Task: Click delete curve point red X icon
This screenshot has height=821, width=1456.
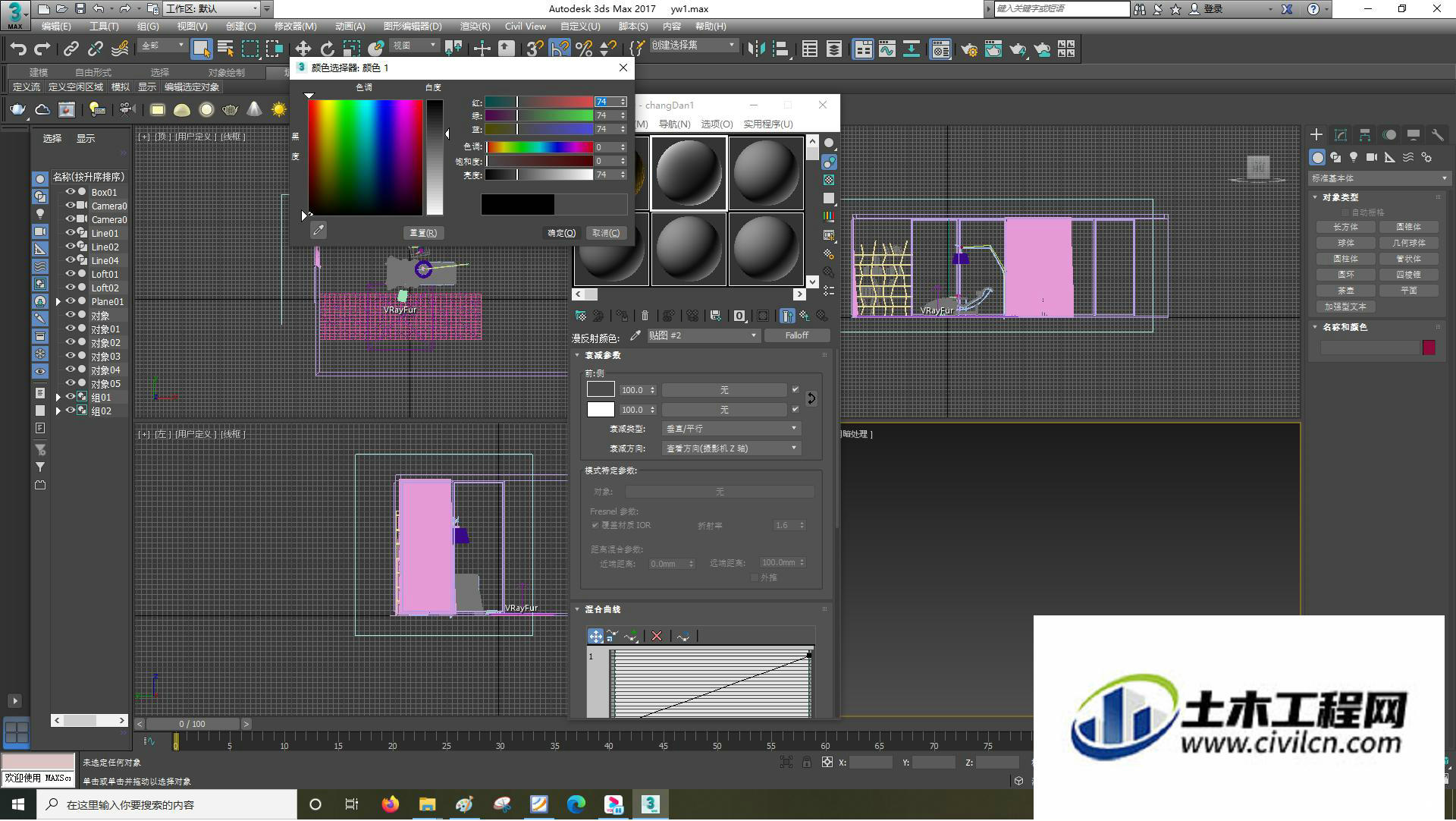Action: pyautogui.click(x=657, y=636)
